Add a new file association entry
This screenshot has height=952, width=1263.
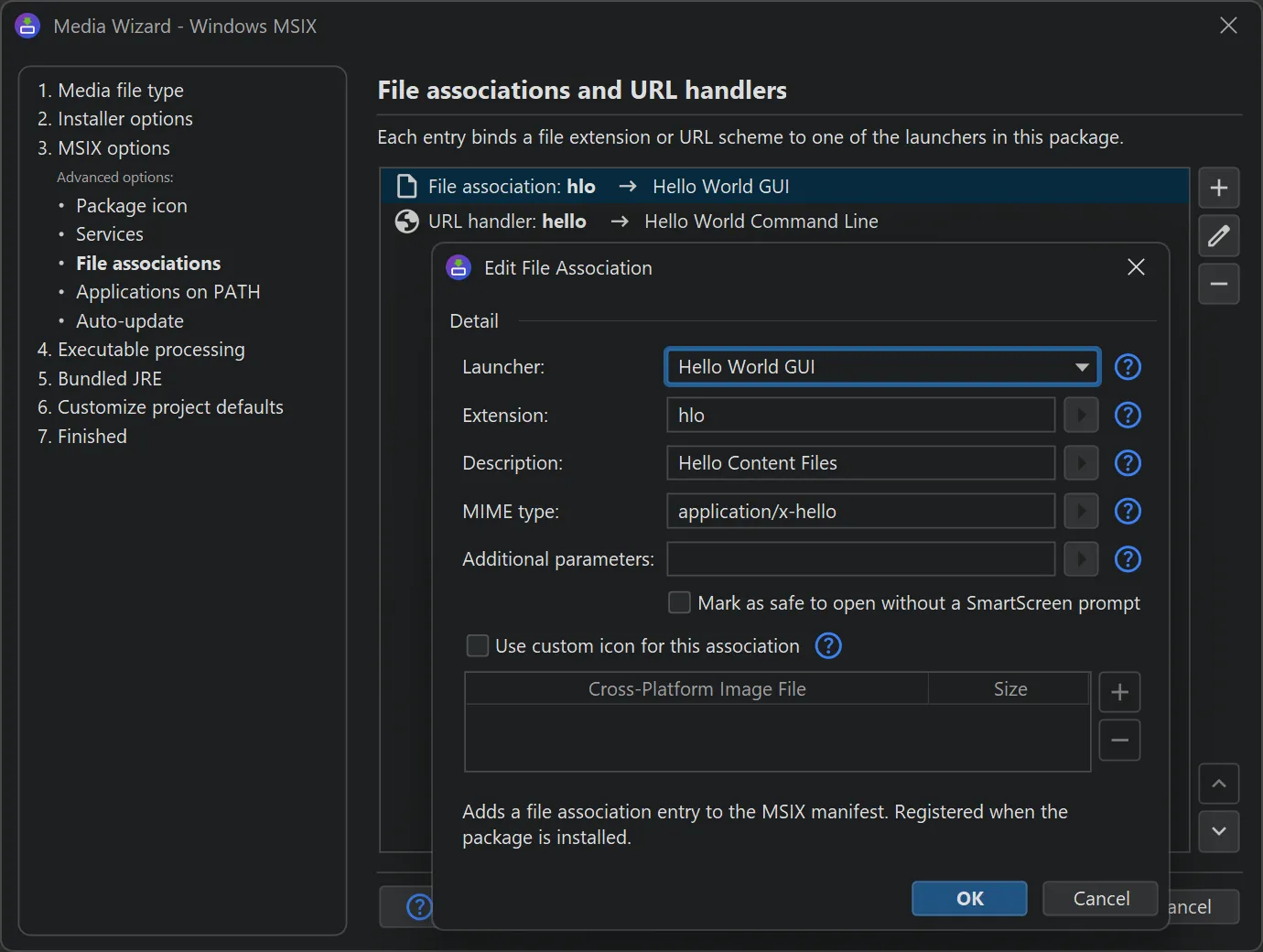[x=1219, y=188]
